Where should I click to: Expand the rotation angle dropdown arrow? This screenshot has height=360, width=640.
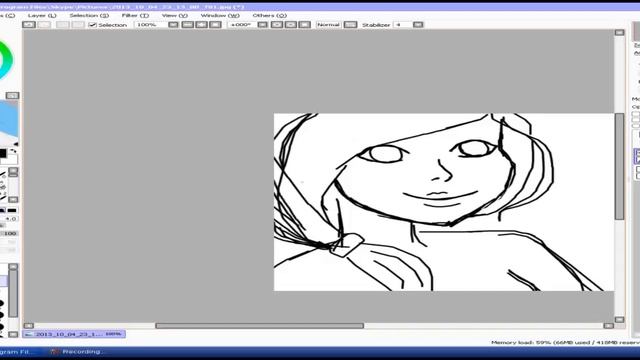(x=263, y=25)
